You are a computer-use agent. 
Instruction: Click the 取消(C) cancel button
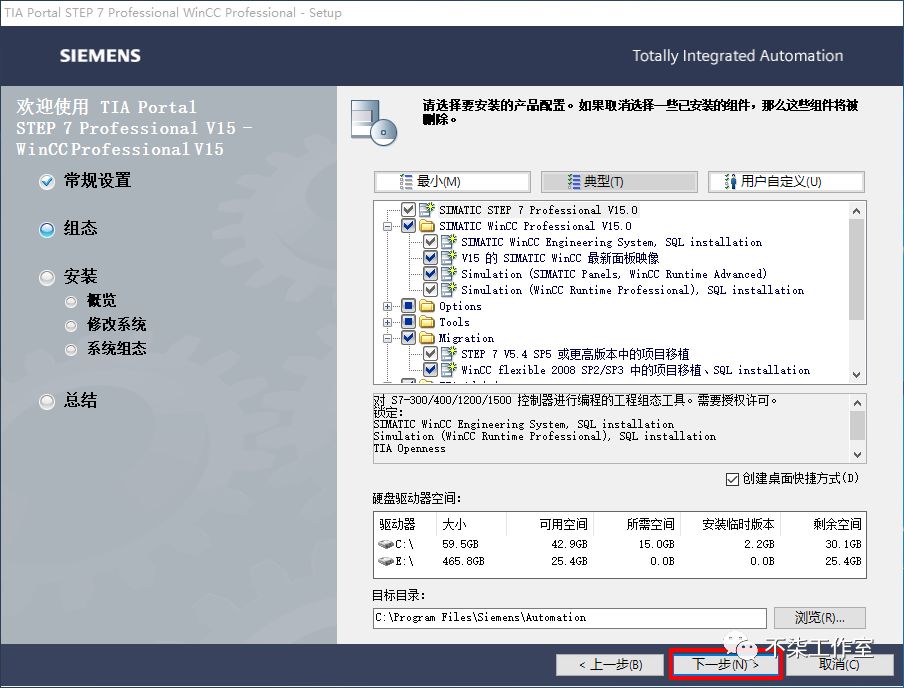click(x=839, y=664)
